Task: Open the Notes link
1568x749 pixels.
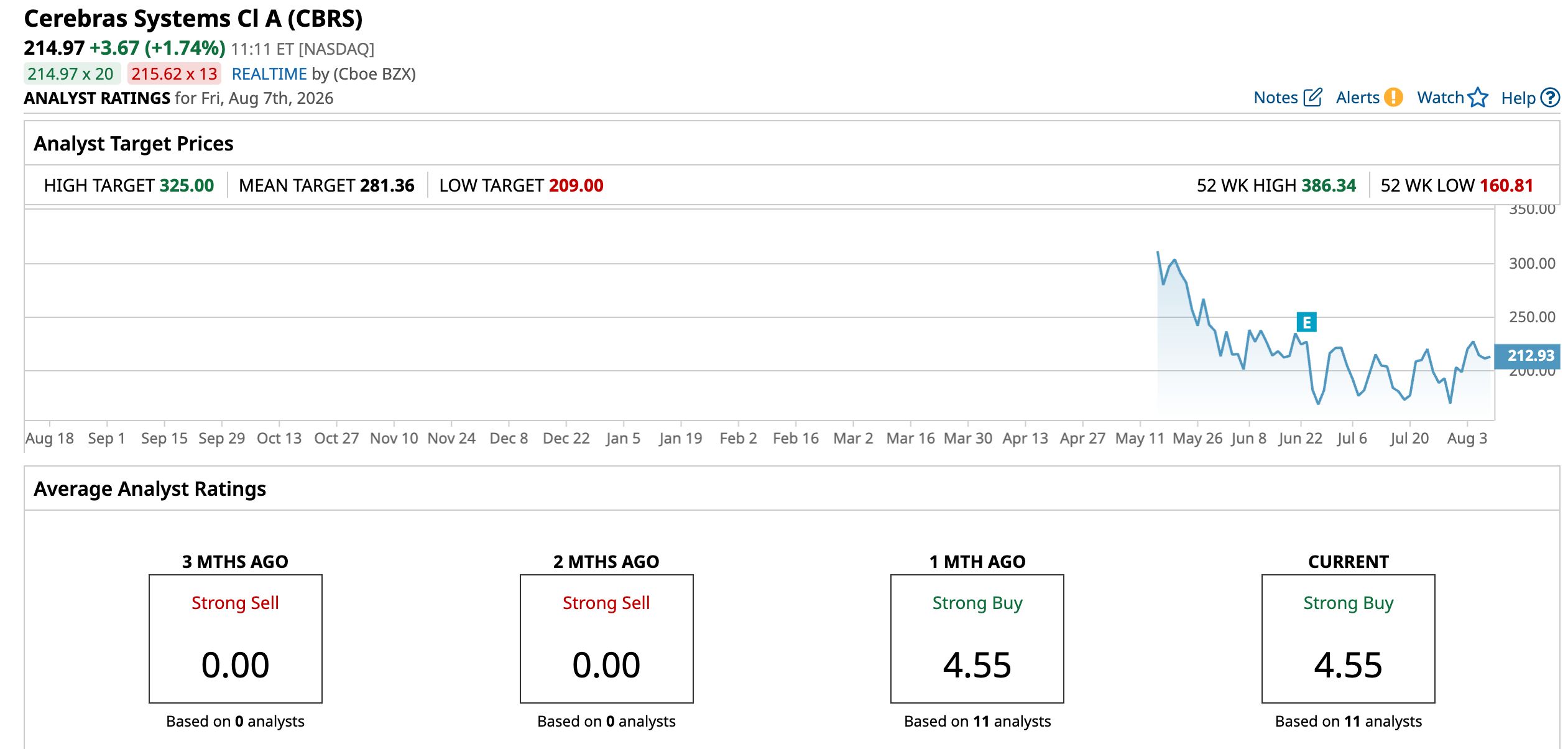Action: tap(1275, 98)
